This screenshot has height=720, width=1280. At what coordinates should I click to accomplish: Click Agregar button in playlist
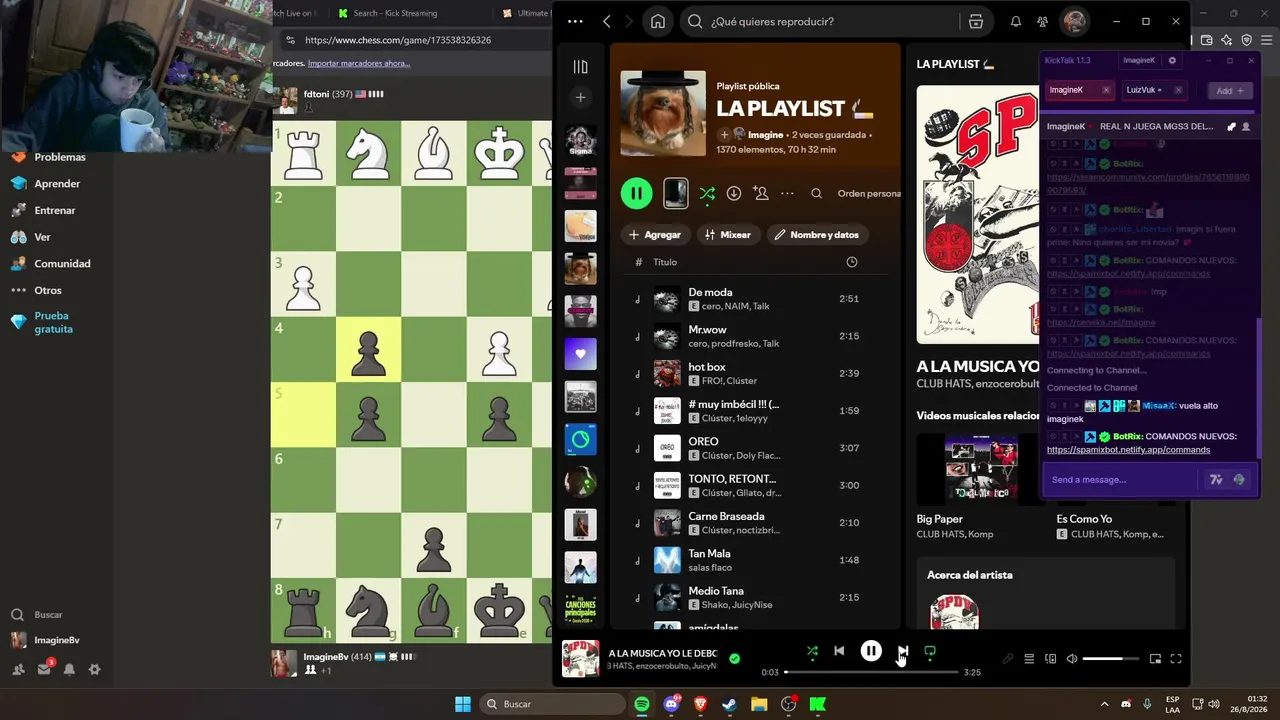click(655, 235)
